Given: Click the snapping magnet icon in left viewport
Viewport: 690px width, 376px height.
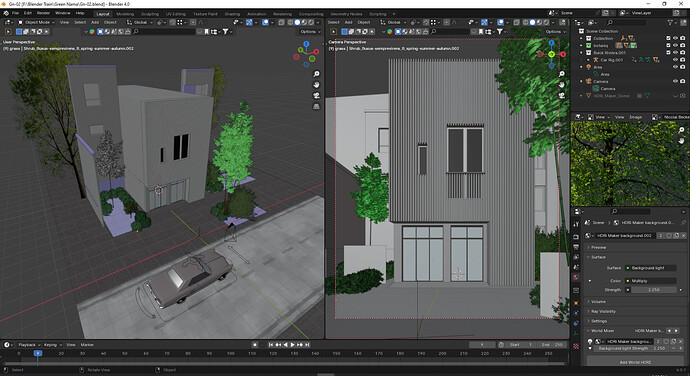Looking at the screenshot, I should [x=172, y=22].
